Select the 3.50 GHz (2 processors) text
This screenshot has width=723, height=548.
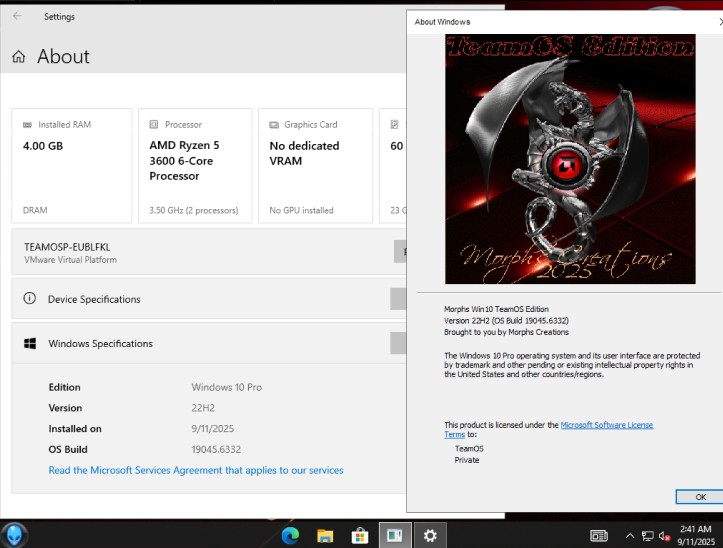tap(194, 210)
